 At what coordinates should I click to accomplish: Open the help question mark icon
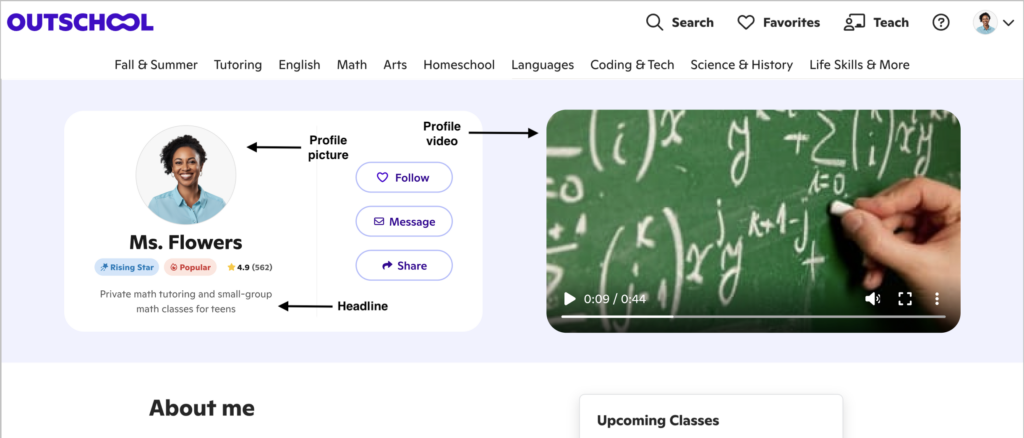[x=941, y=22]
